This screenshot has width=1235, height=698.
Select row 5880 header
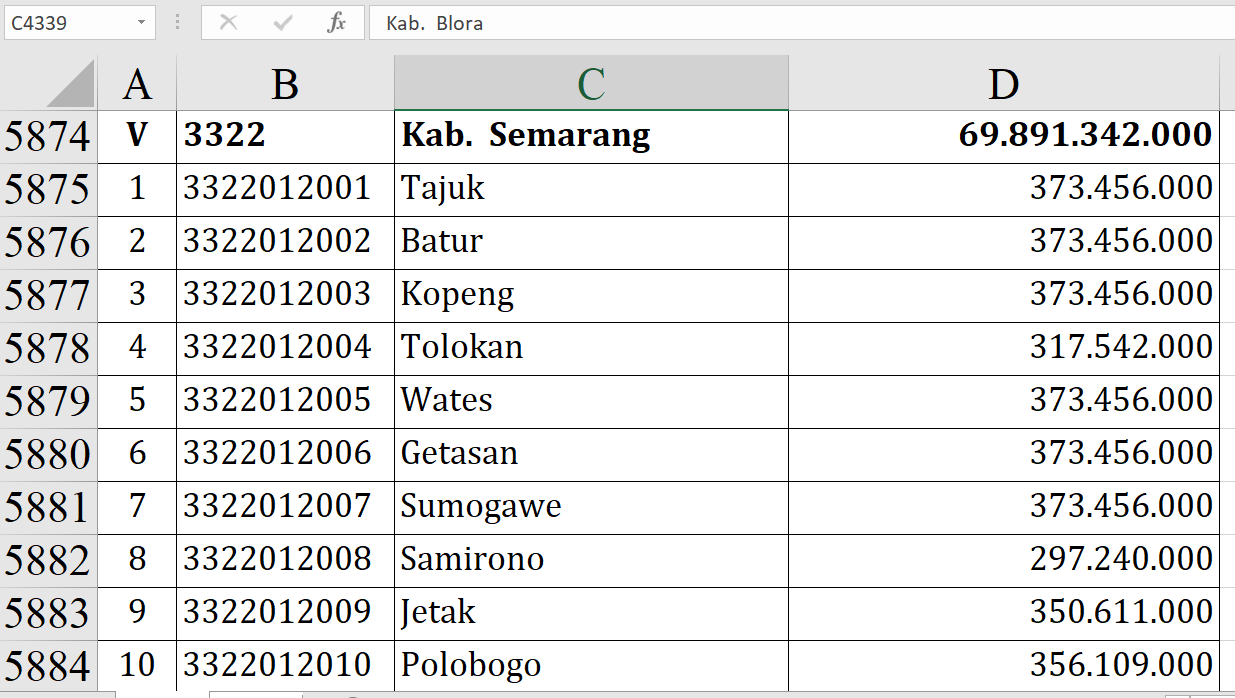pos(48,454)
